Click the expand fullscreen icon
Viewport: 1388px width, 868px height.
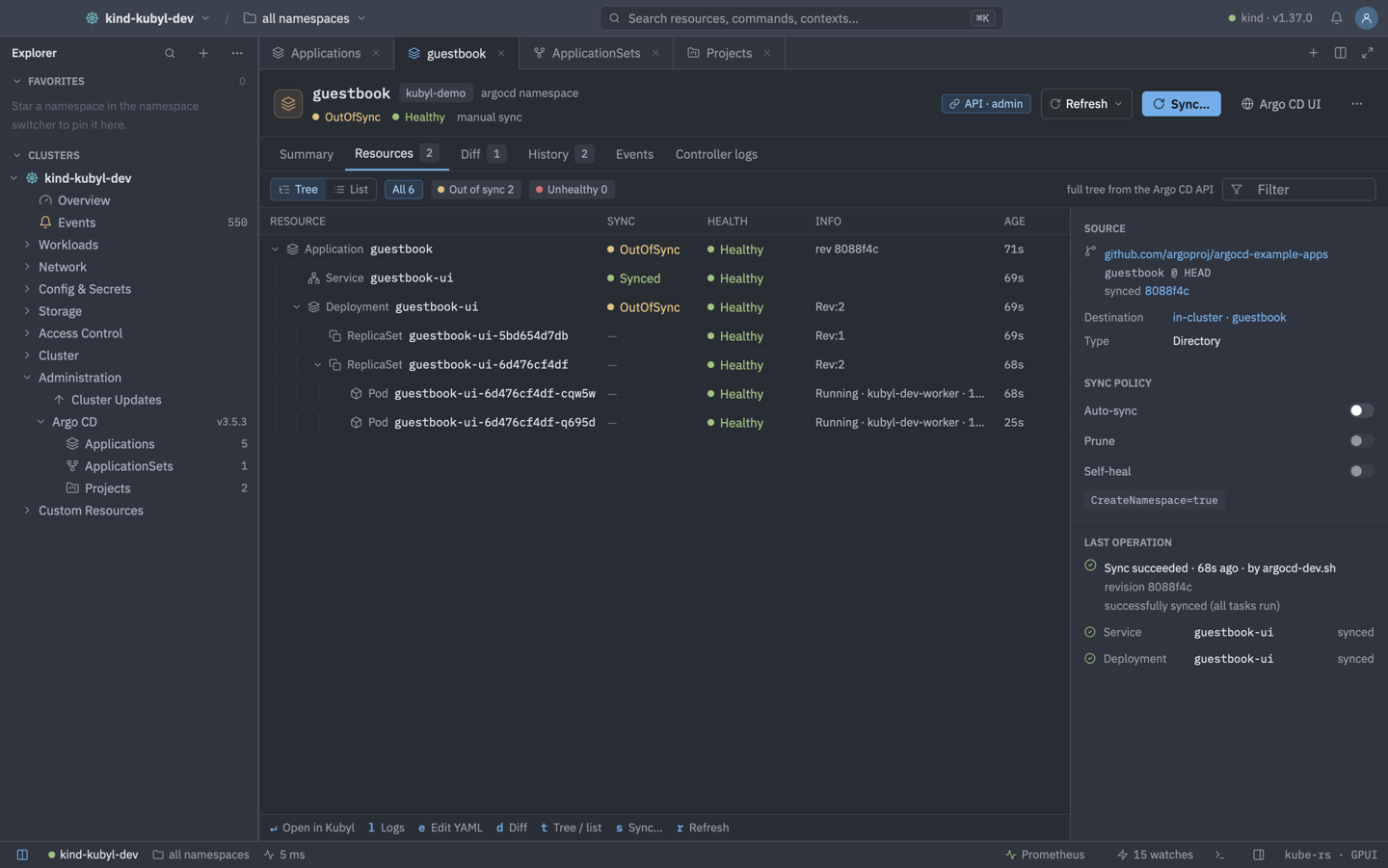[x=1367, y=53]
